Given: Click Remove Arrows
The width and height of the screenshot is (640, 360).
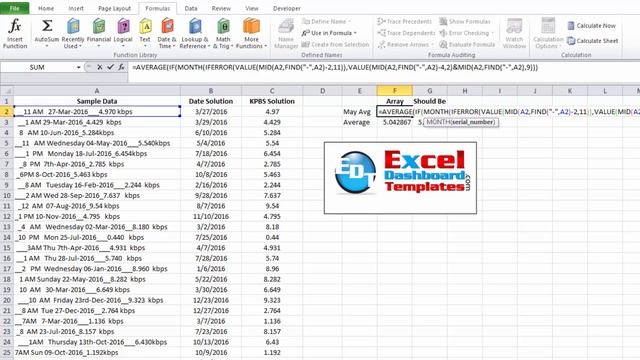Looking at the screenshot, I should click(x=404, y=44).
